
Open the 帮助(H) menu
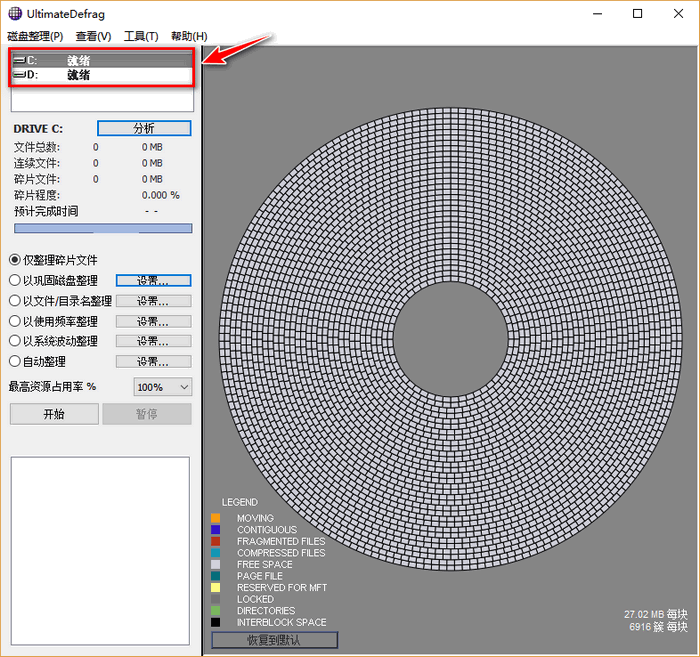189,36
